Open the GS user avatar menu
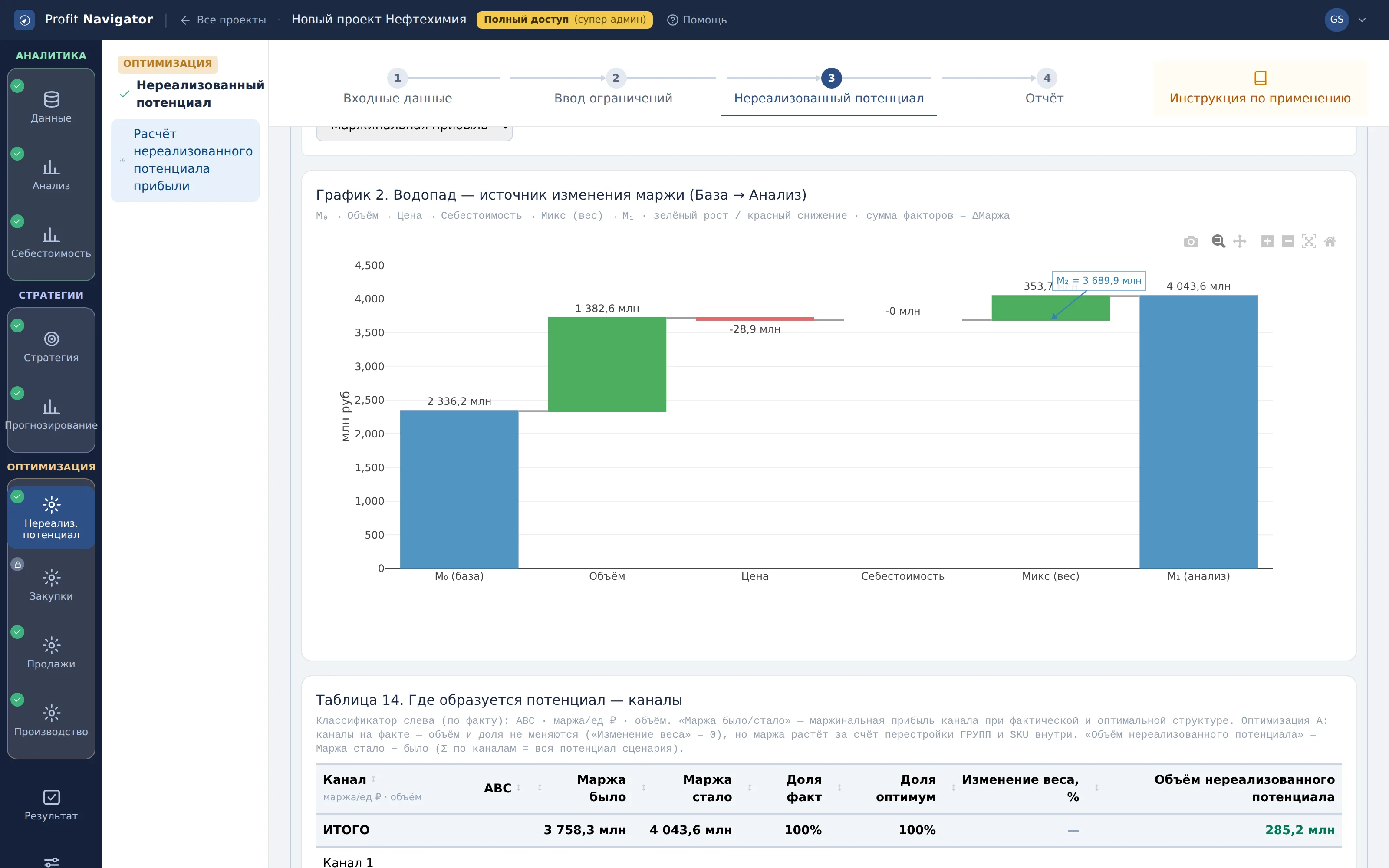 [x=1337, y=20]
